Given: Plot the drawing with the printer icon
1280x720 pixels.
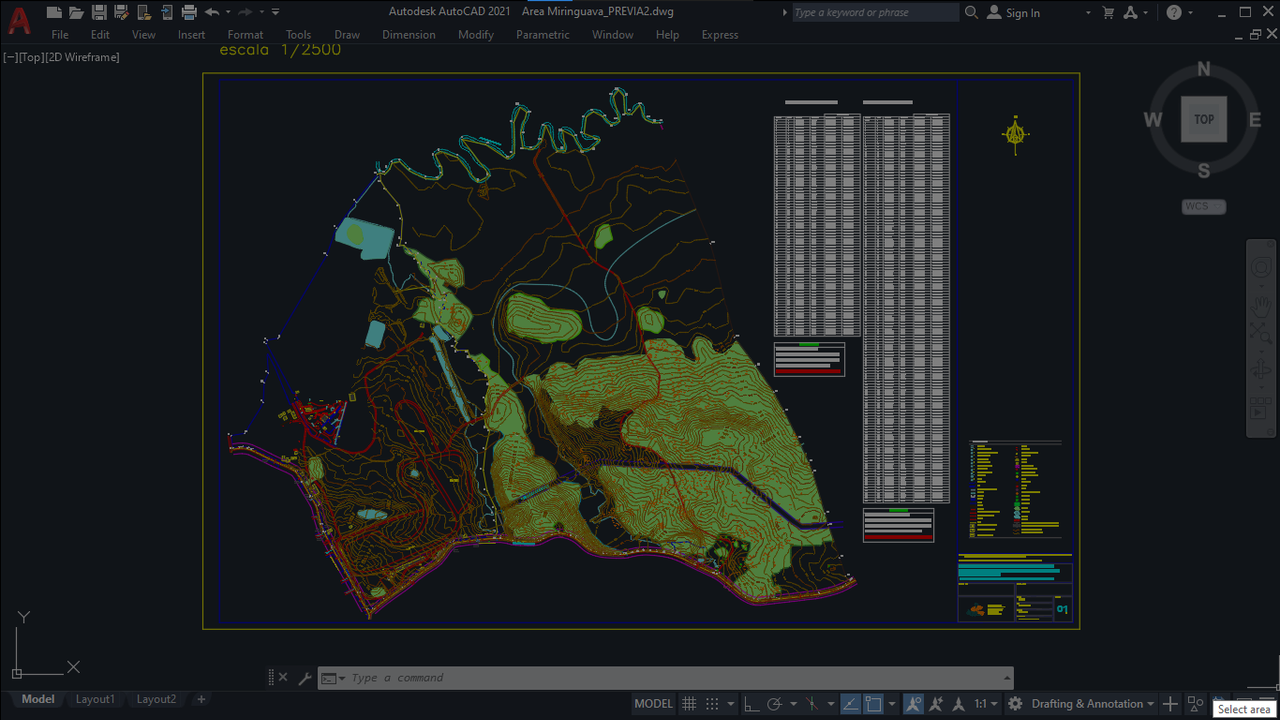Looking at the screenshot, I should (x=189, y=12).
